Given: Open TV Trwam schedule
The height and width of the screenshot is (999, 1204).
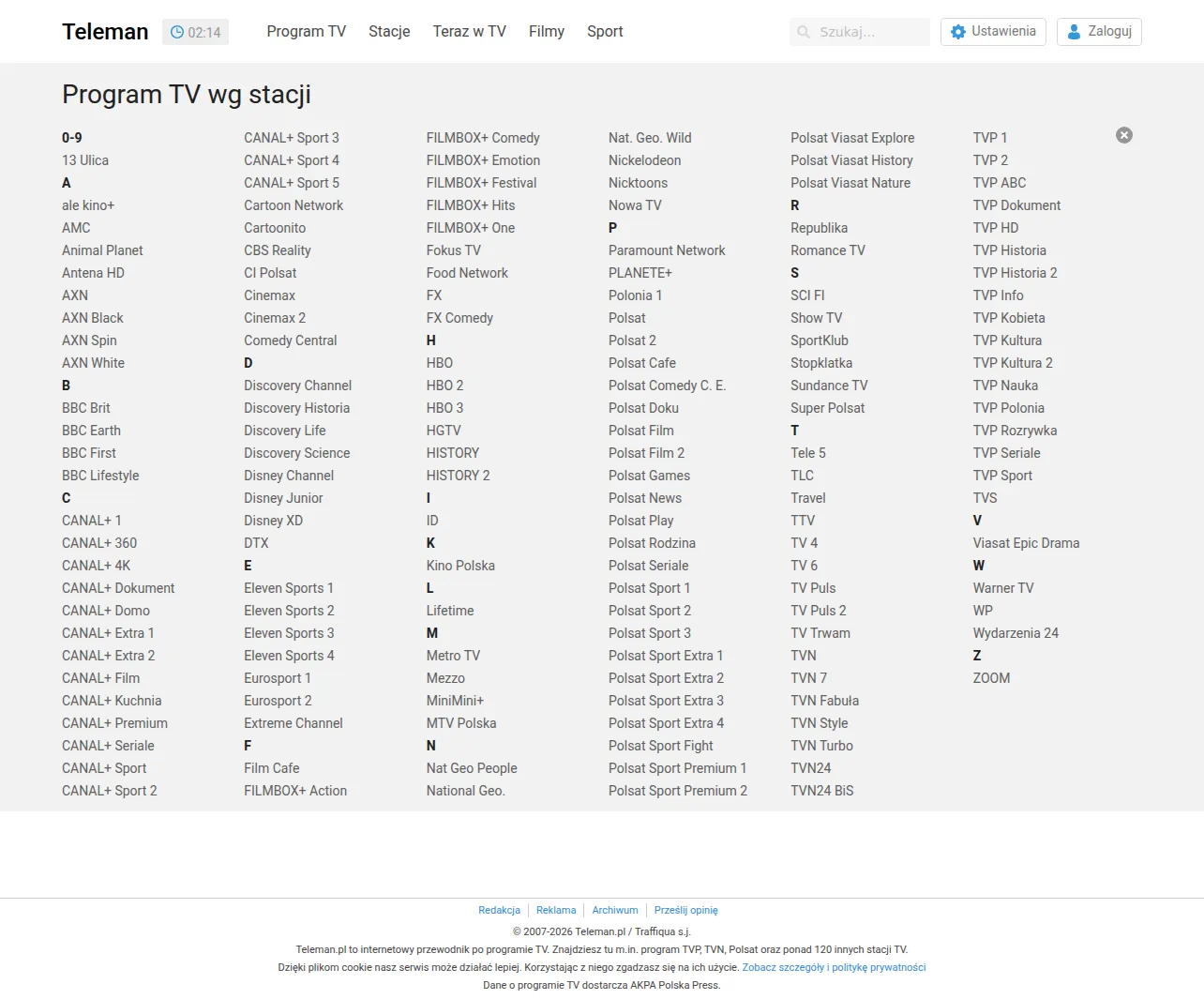Looking at the screenshot, I should coord(820,633).
